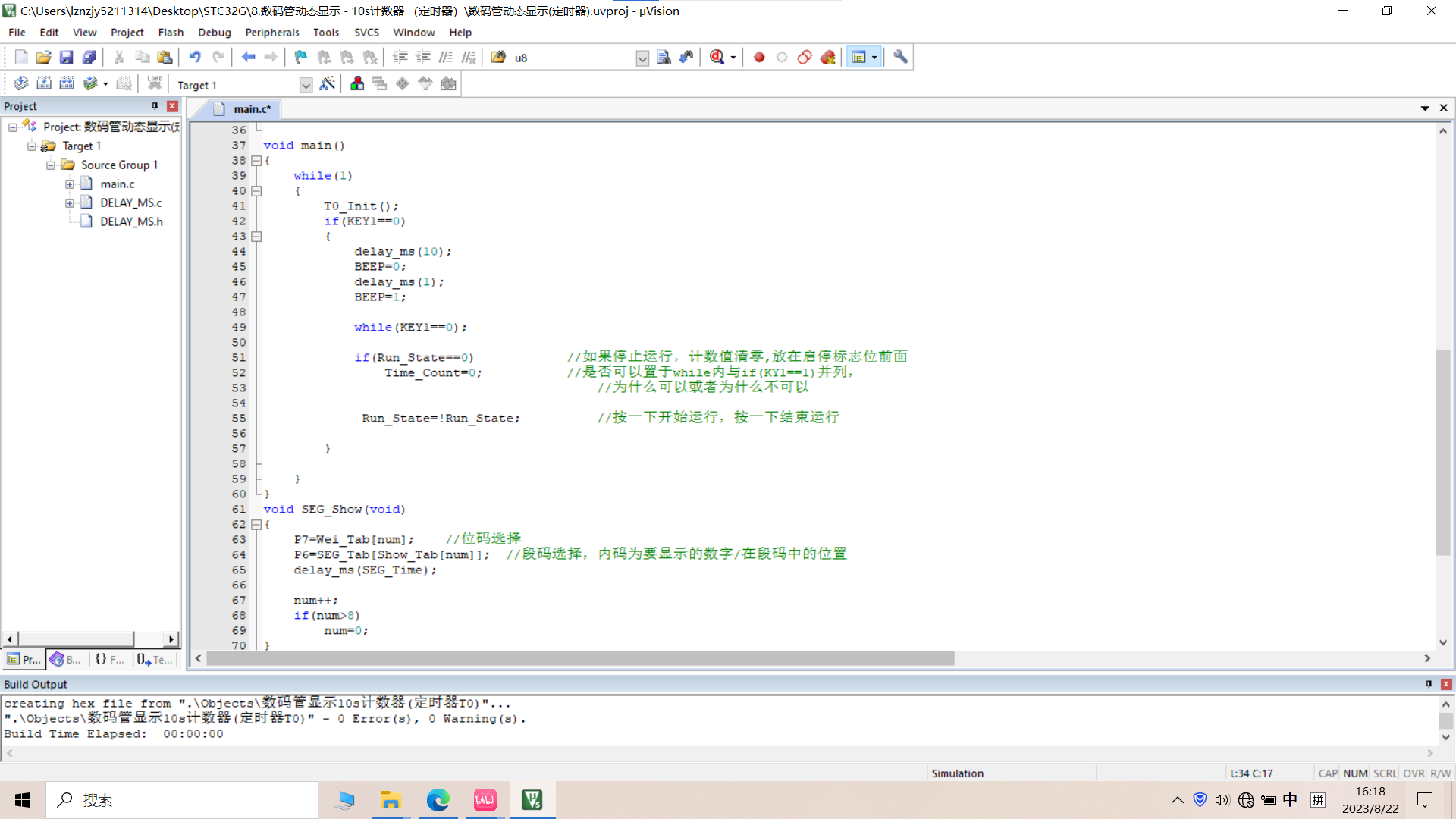The height and width of the screenshot is (819, 1456).
Task: Expand DELAY_MS.c in project tree
Action: [x=70, y=202]
